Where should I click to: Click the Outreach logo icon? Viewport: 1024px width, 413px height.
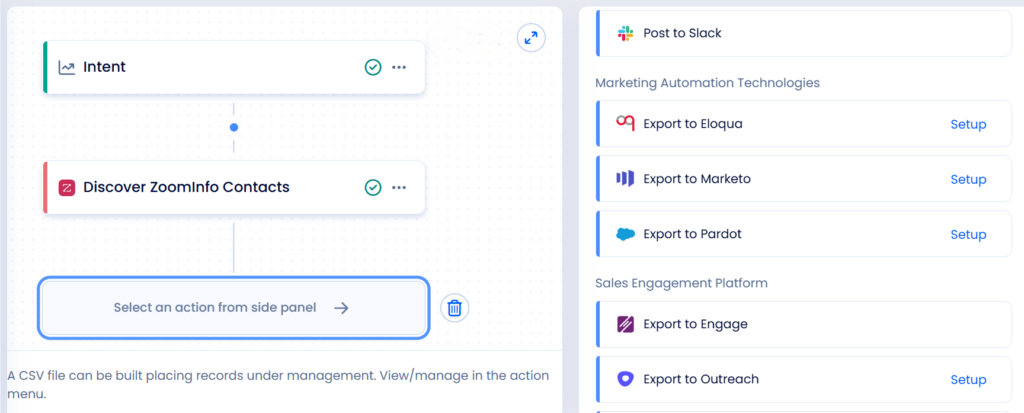pos(625,379)
